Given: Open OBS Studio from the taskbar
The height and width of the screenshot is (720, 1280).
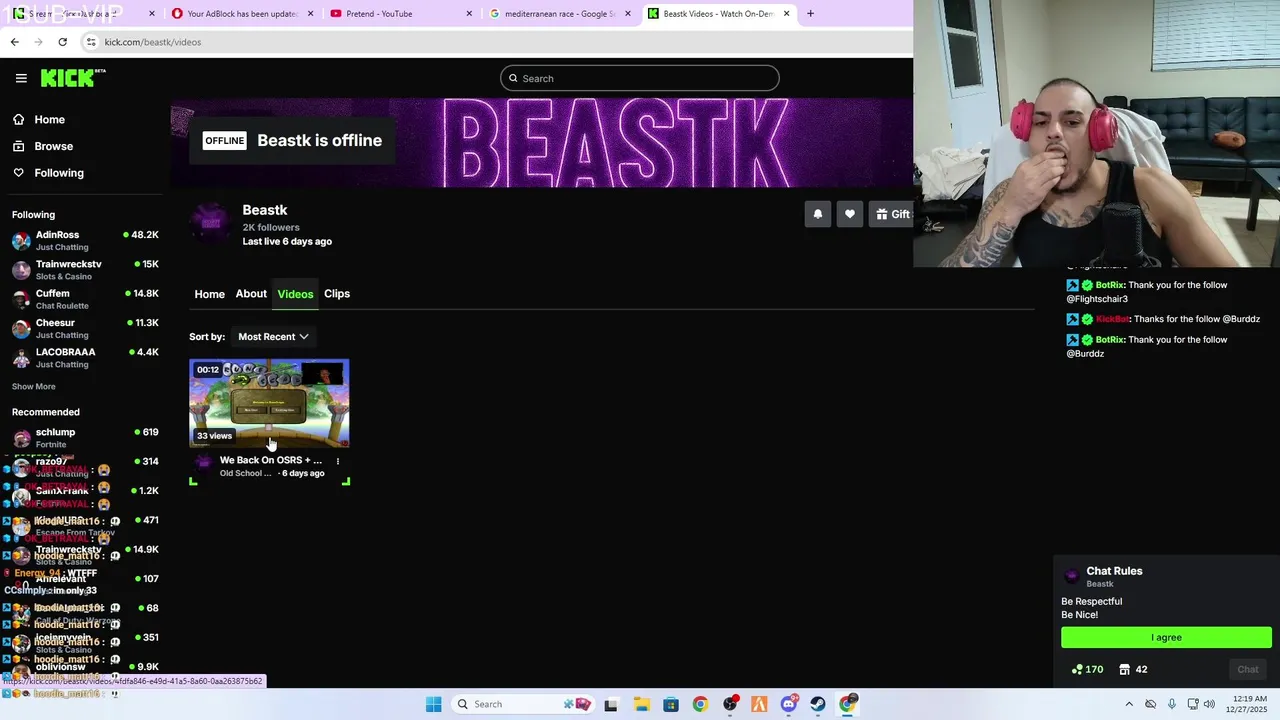Looking at the screenshot, I should click(x=730, y=704).
